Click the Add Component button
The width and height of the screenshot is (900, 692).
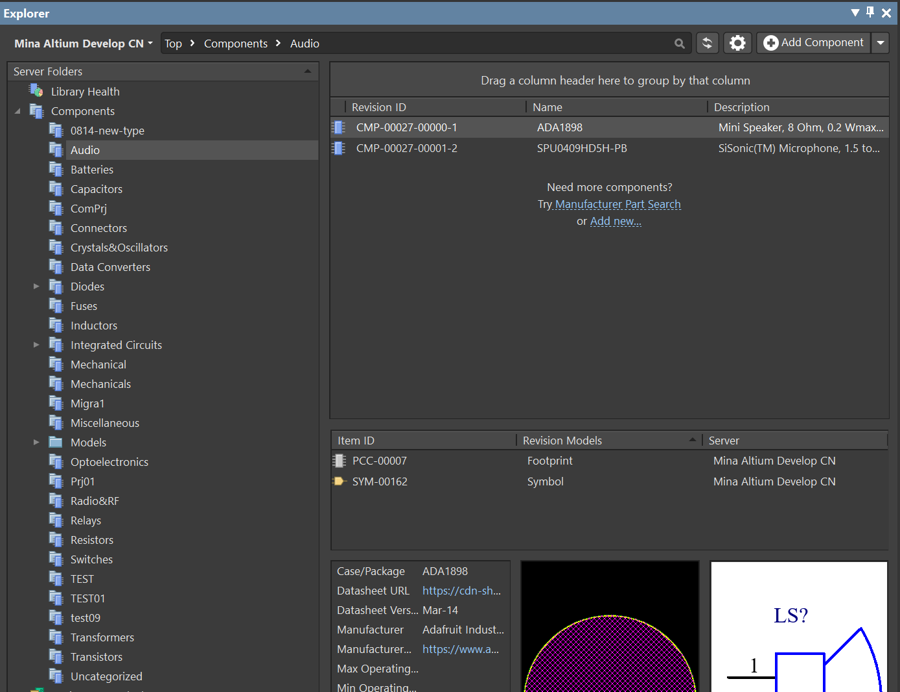coord(814,43)
